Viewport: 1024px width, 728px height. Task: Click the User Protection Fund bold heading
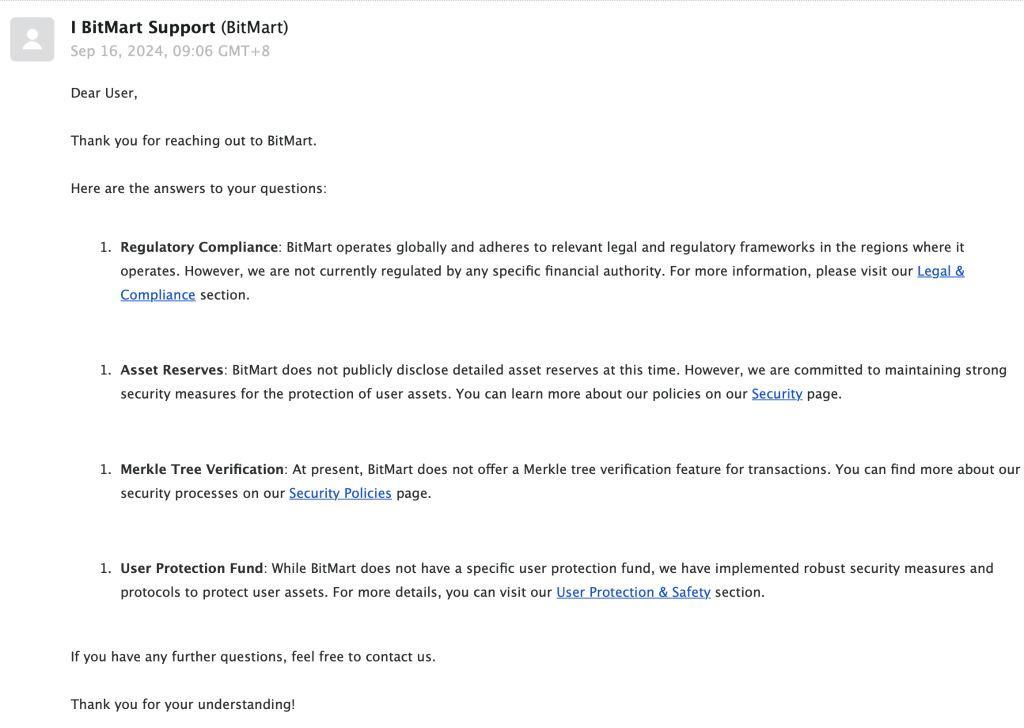[191, 568]
